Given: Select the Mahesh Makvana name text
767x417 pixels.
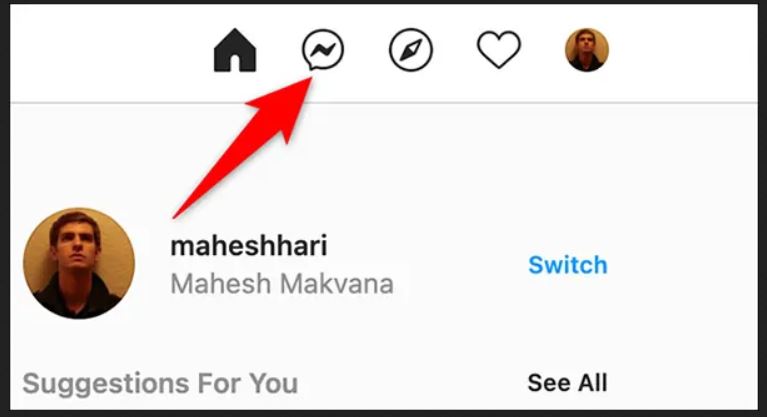Looking at the screenshot, I should click(x=282, y=284).
